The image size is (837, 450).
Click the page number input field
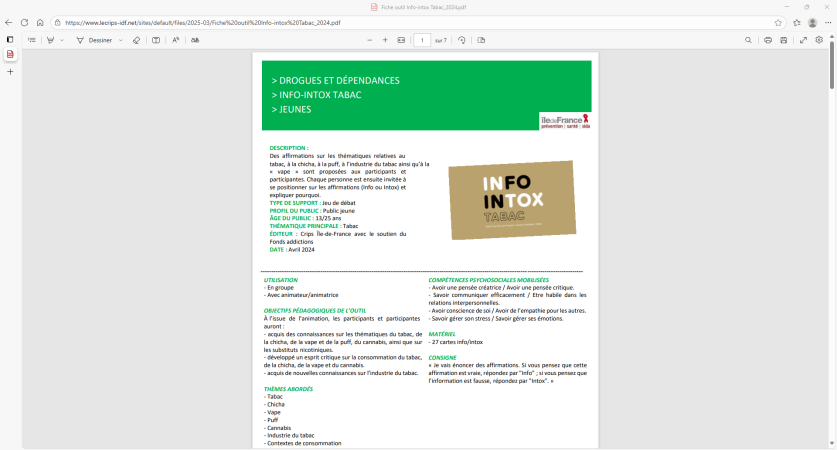[x=422, y=40]
